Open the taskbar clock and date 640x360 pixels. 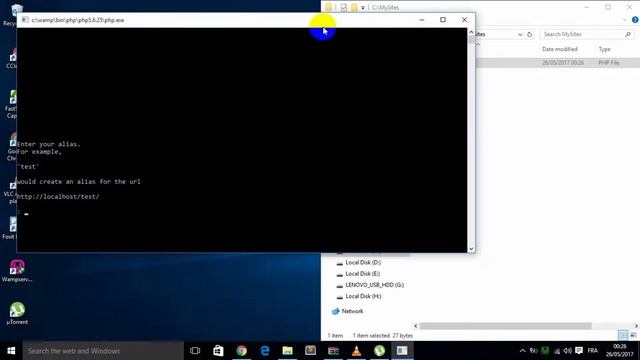point(620,351)
